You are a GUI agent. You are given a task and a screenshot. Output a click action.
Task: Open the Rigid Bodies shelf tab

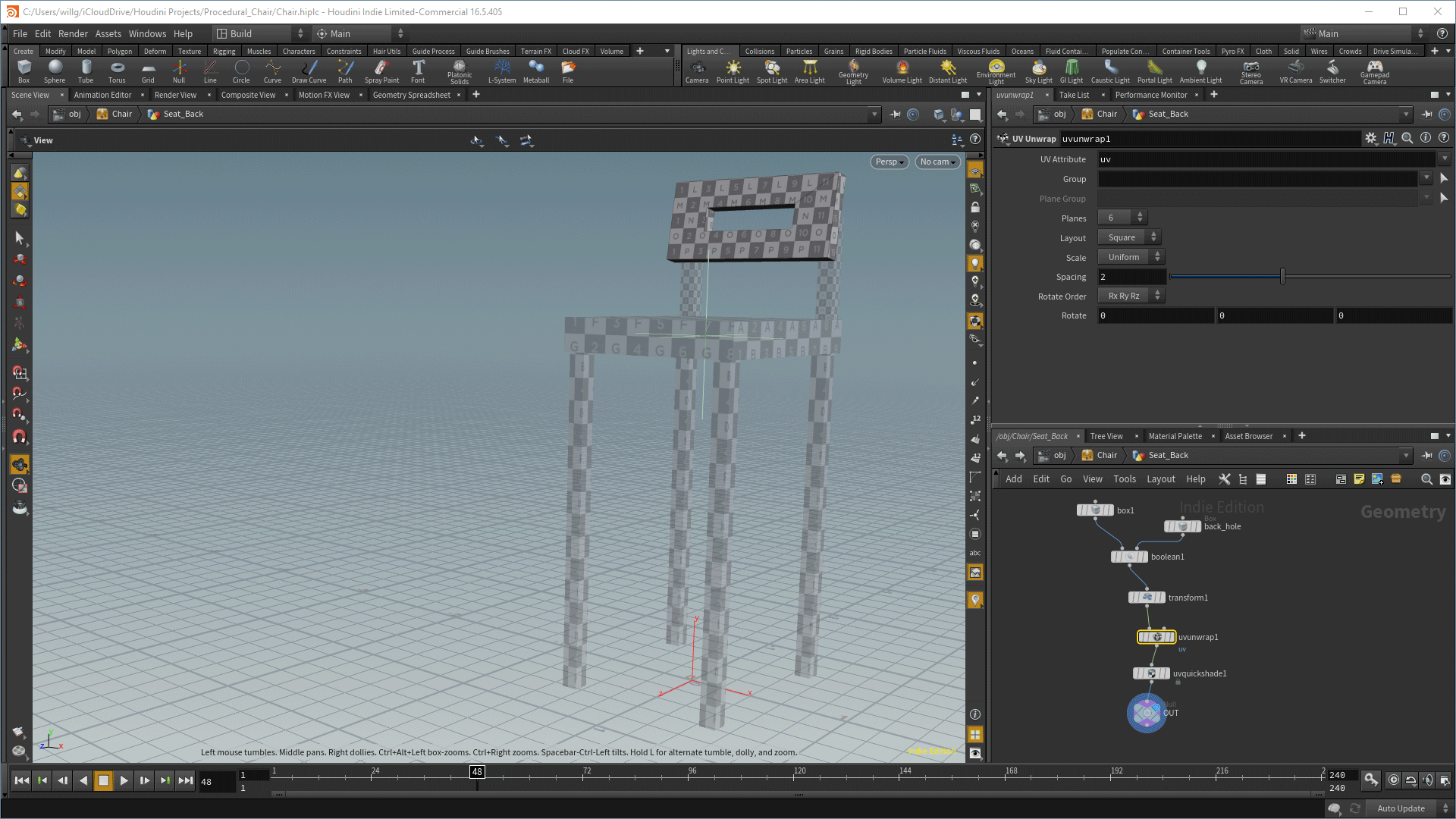(874, 52)
